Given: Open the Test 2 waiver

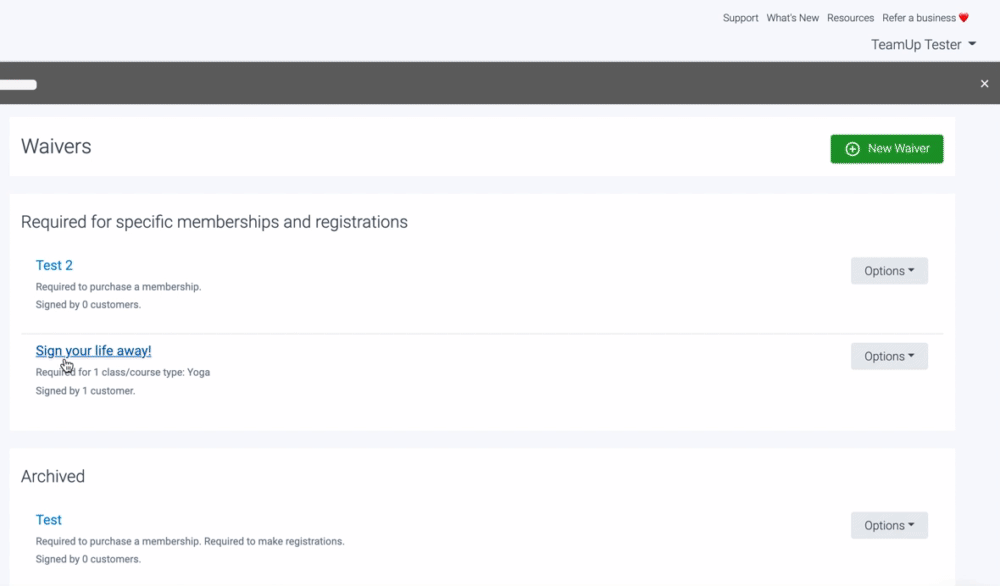Looking at the screenshot, I should click(x=54, y=265).
